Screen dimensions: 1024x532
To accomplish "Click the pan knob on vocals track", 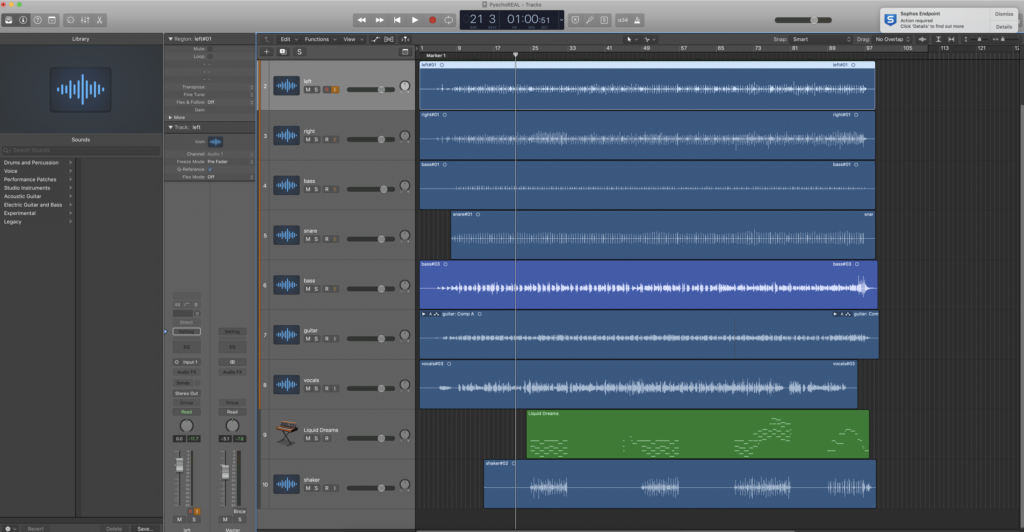I will [x=405, y=385].
